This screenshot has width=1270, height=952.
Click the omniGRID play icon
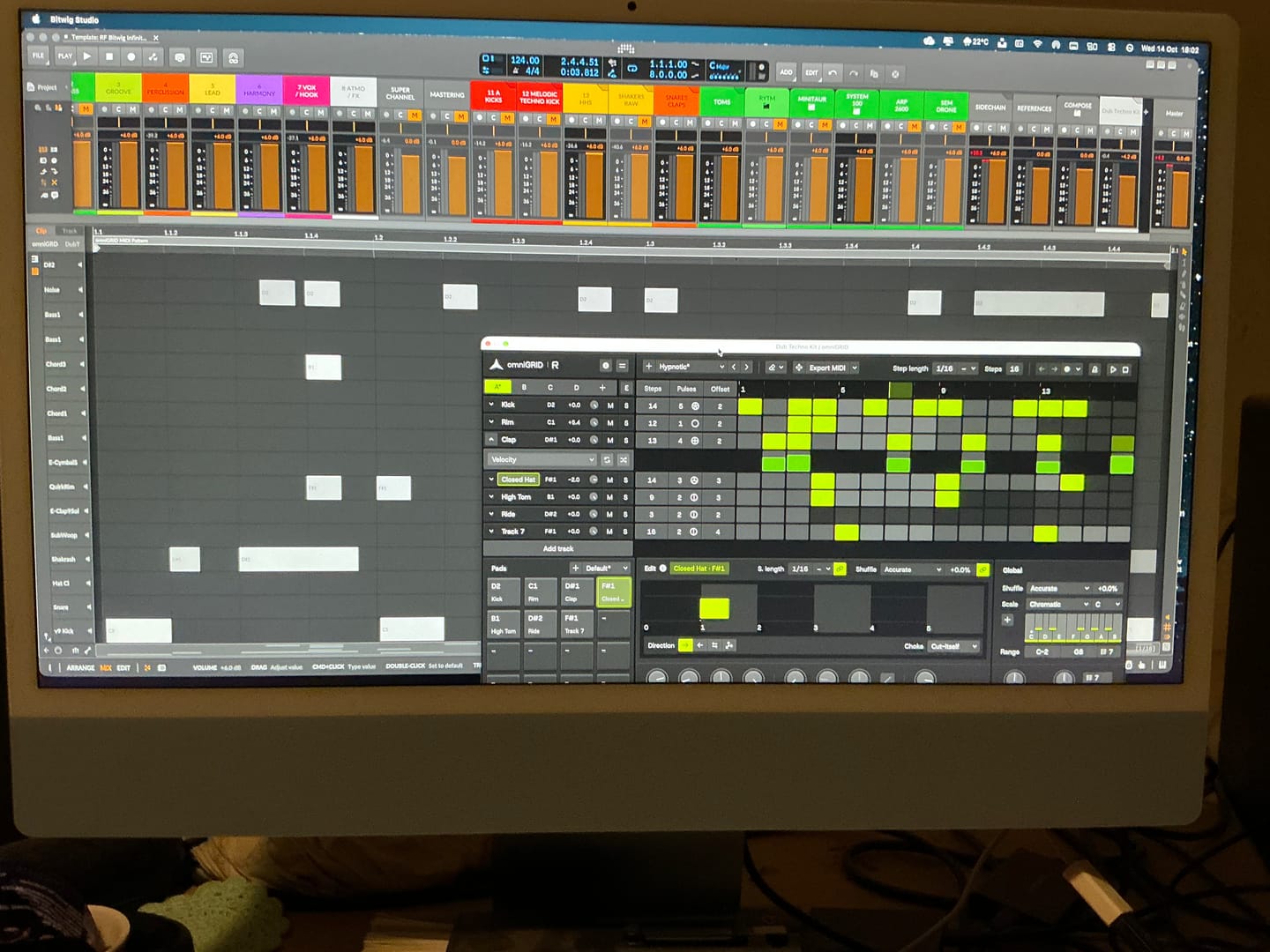click(x=1113, y=369)
